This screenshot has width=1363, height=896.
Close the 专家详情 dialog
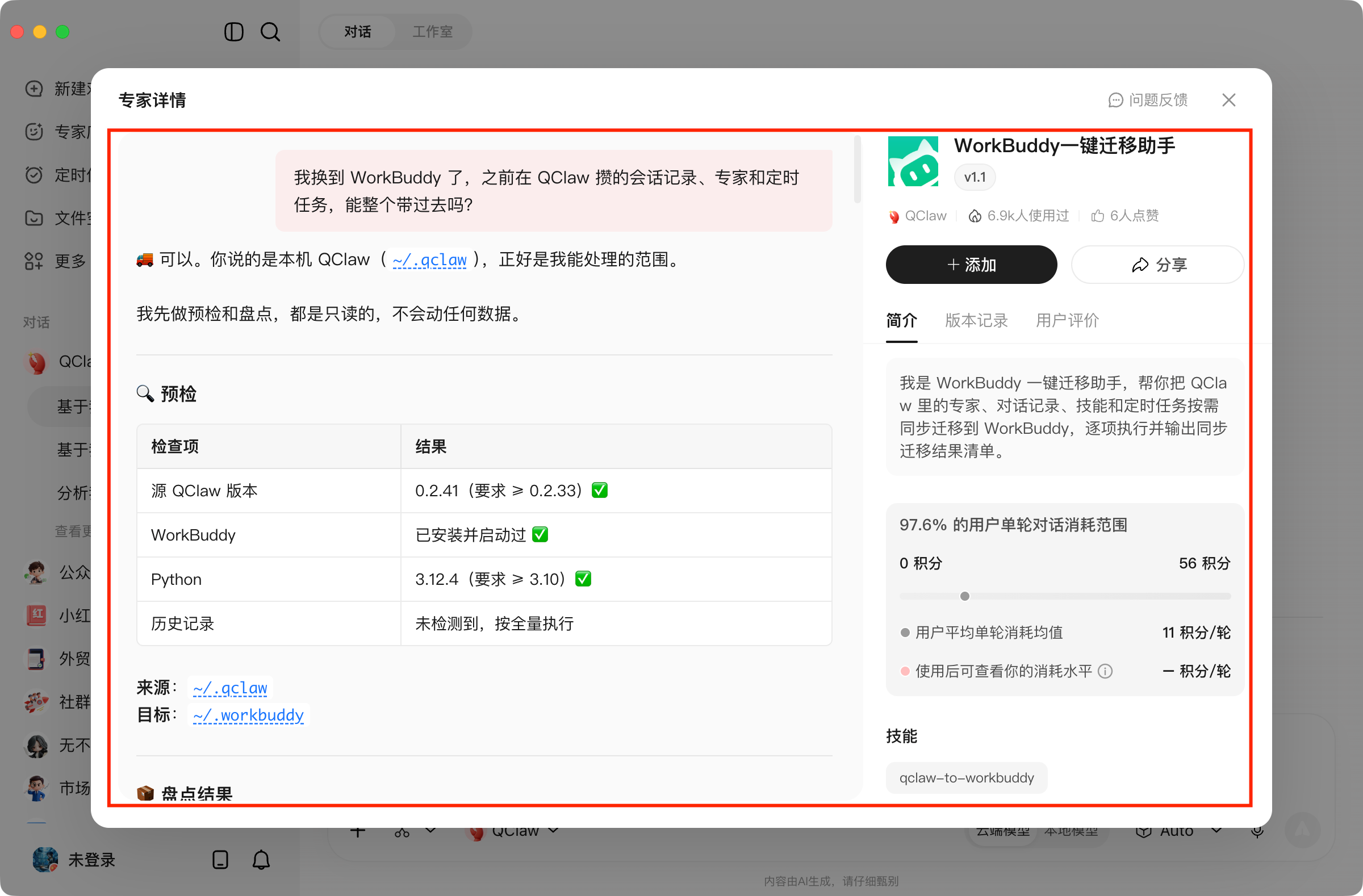click(1228, 100)
